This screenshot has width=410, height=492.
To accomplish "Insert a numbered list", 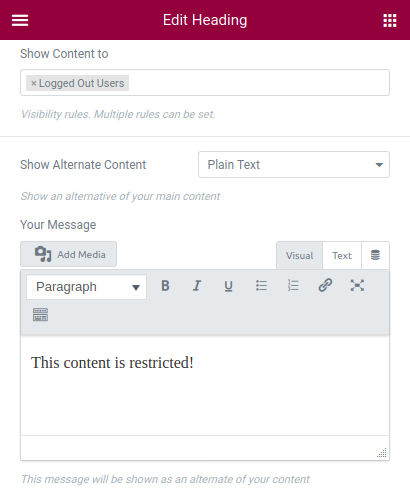I will 293,286.
